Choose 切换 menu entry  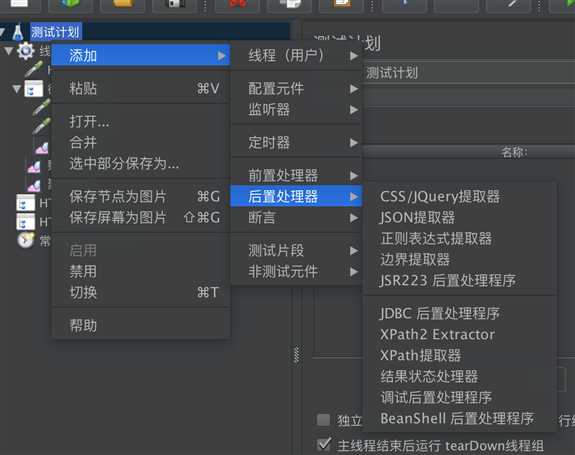(x=141, y=293)
